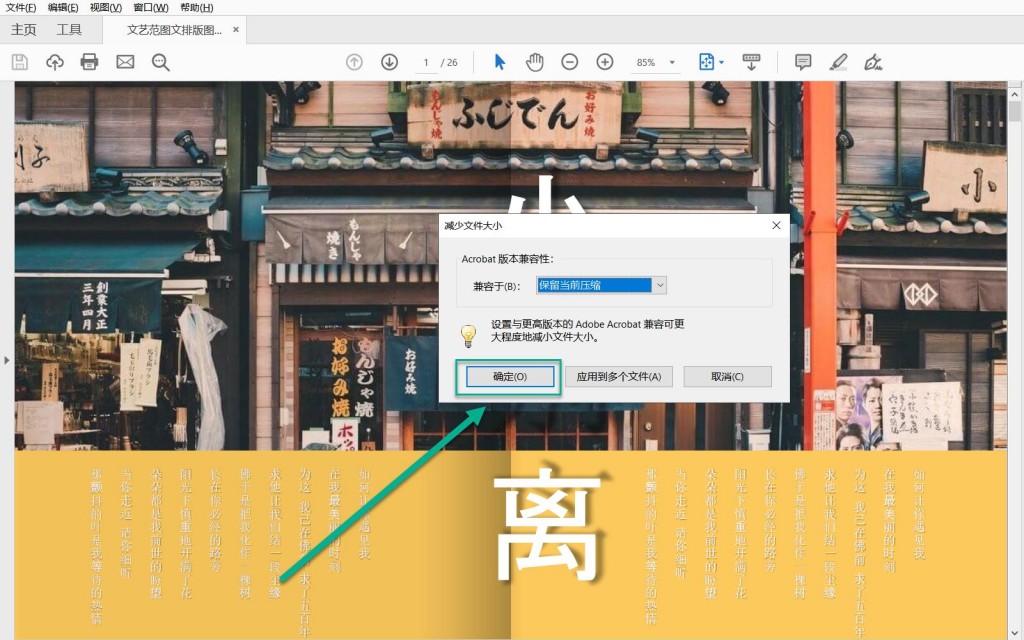Viewport: 1024px width, 640px height.
Task: Click the lightbulb tip icon
Action: tap(468, 335)
